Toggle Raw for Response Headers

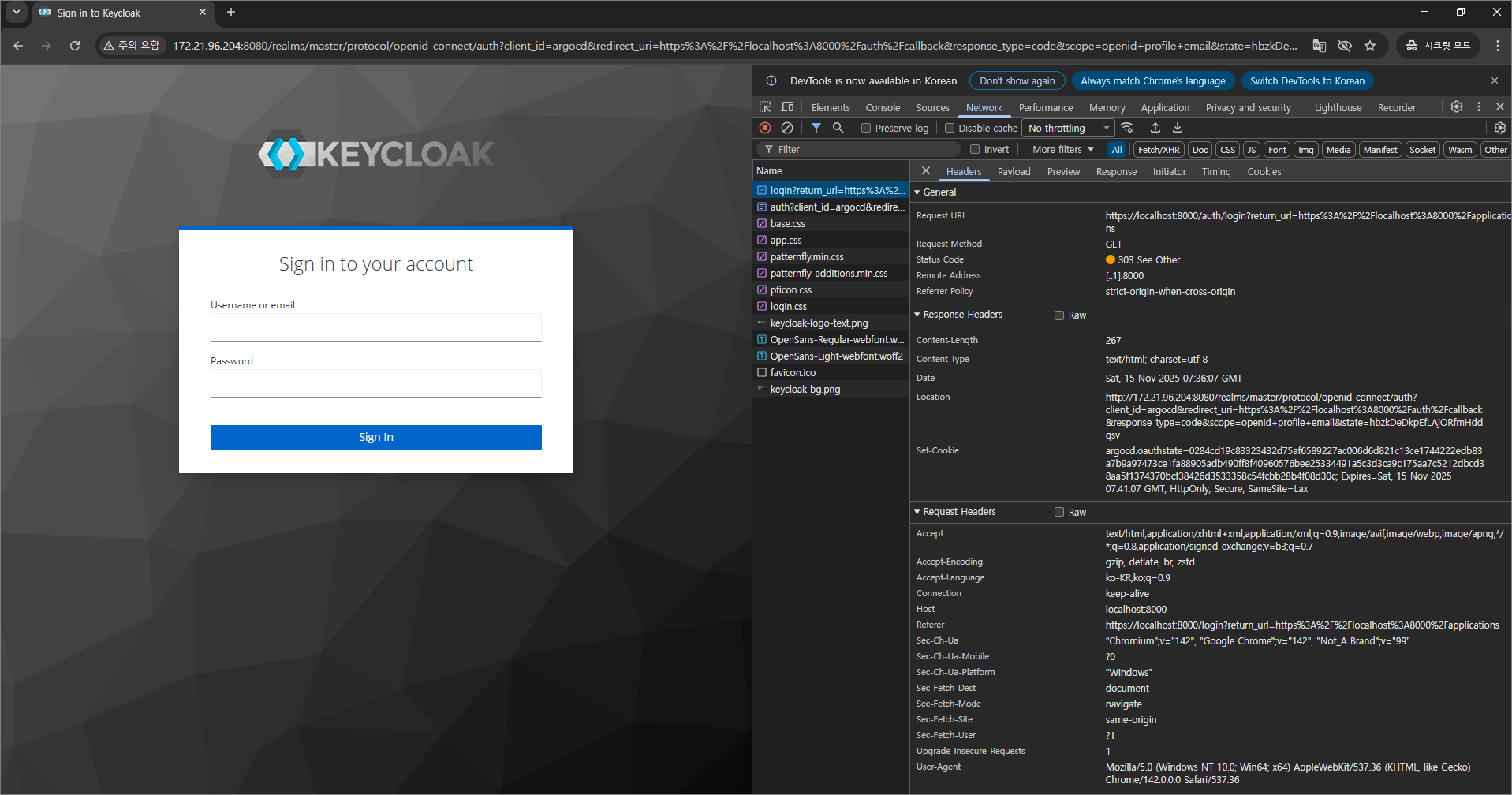click(x=1059, y=315)
